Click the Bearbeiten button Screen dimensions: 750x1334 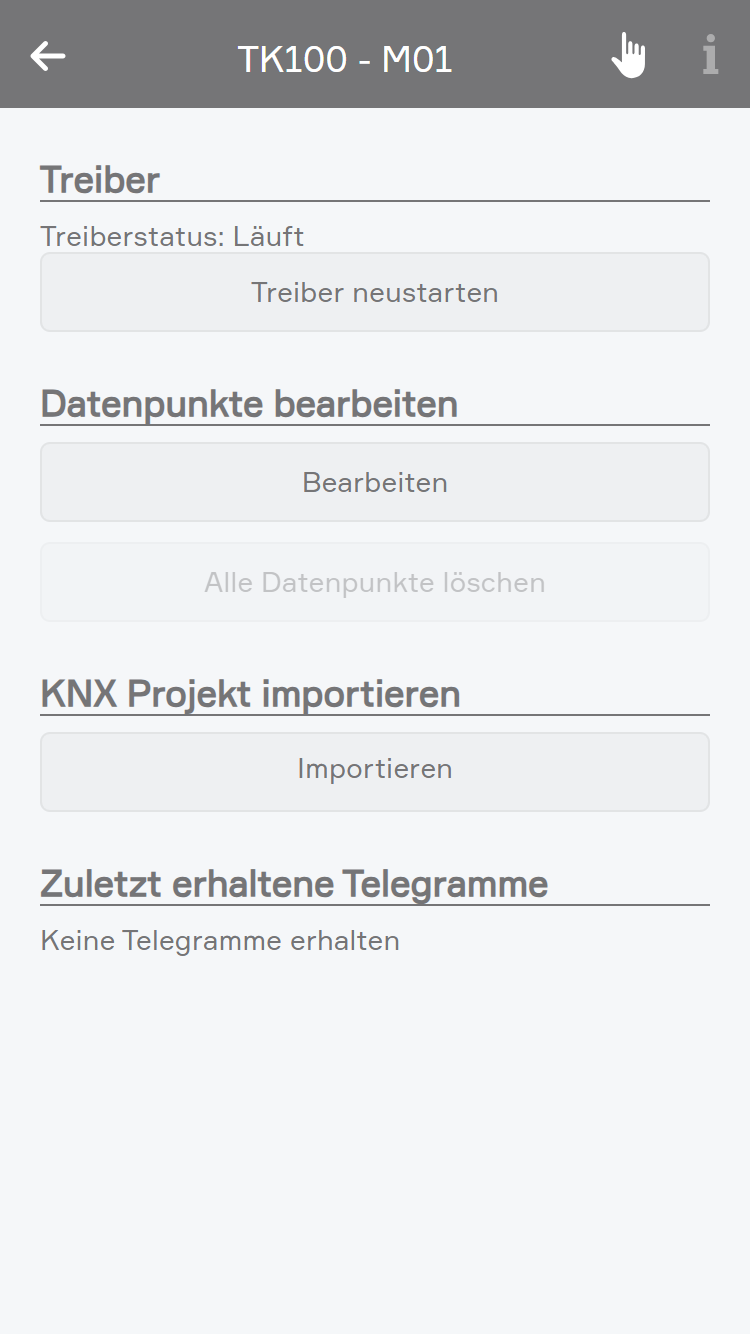coord(375,482)
